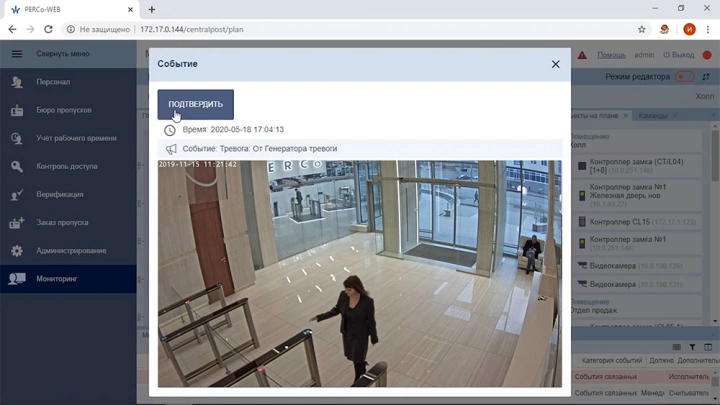Select Контроллер CL15 item
This screenshot has width=720, height=405.
tap(636, 222)
